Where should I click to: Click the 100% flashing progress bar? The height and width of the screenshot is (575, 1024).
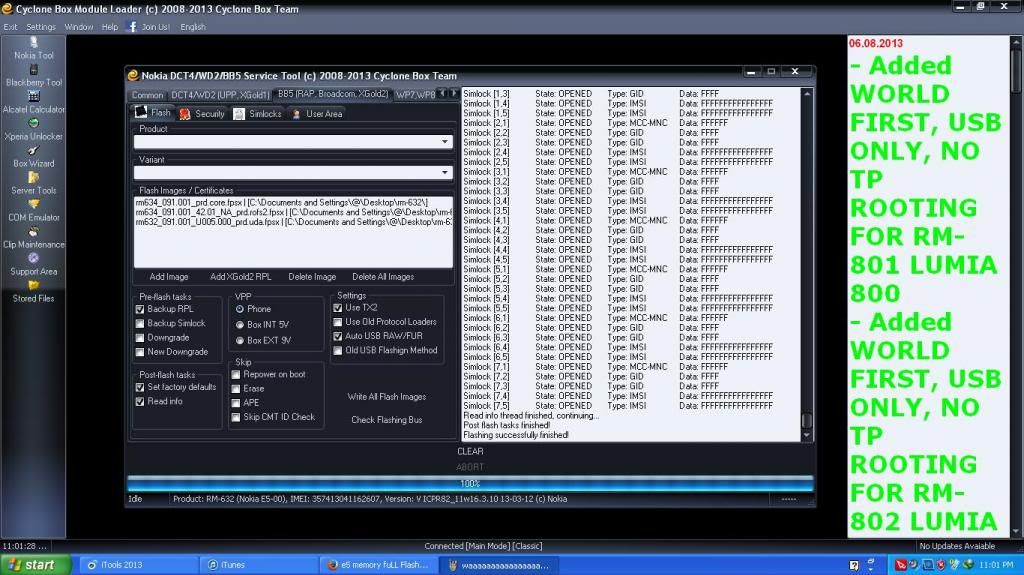pos(469,483)
